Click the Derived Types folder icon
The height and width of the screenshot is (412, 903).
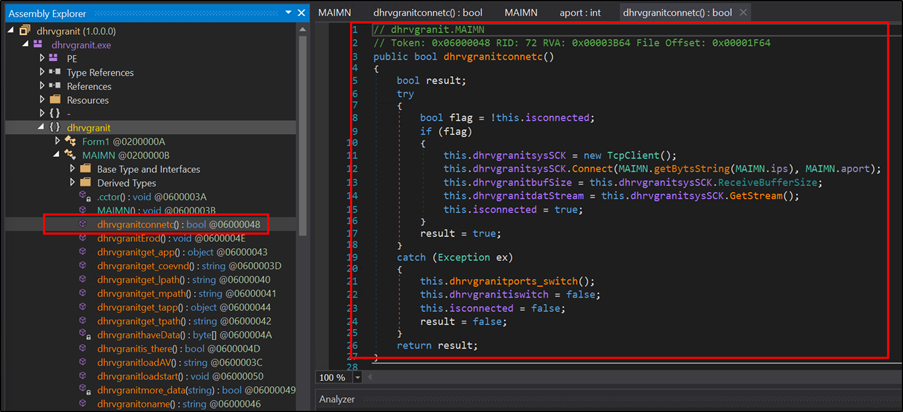[x=85, y=183]
